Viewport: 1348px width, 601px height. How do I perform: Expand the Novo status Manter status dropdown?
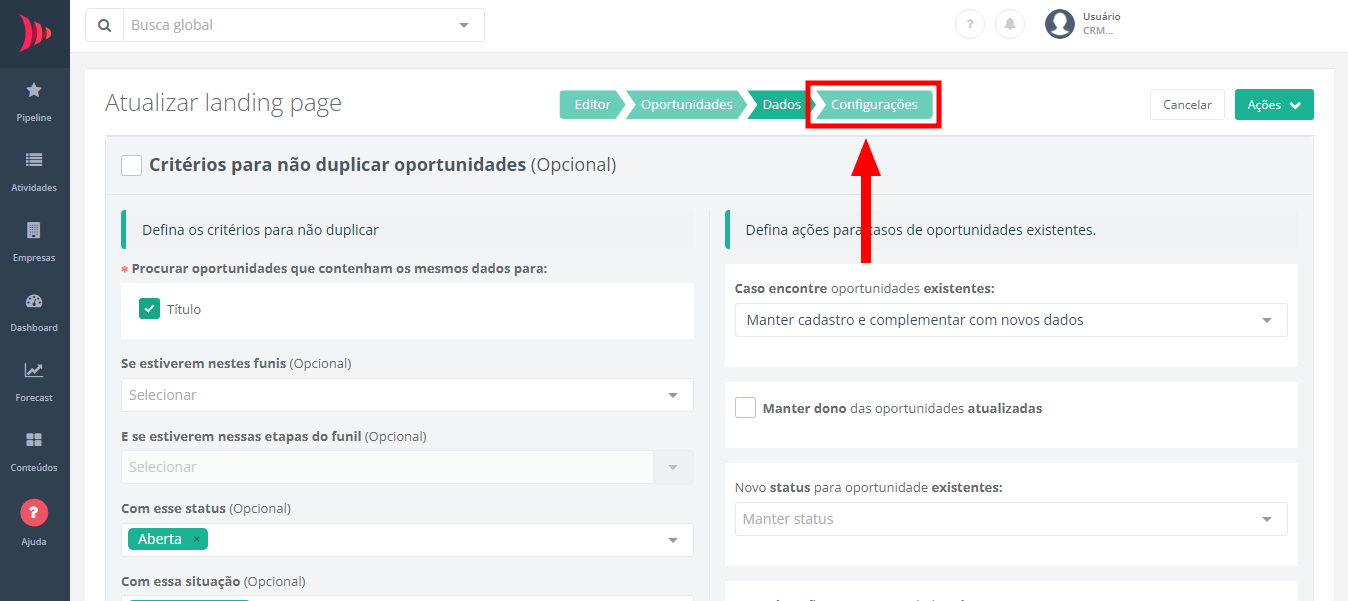[x=1011, y=519]
